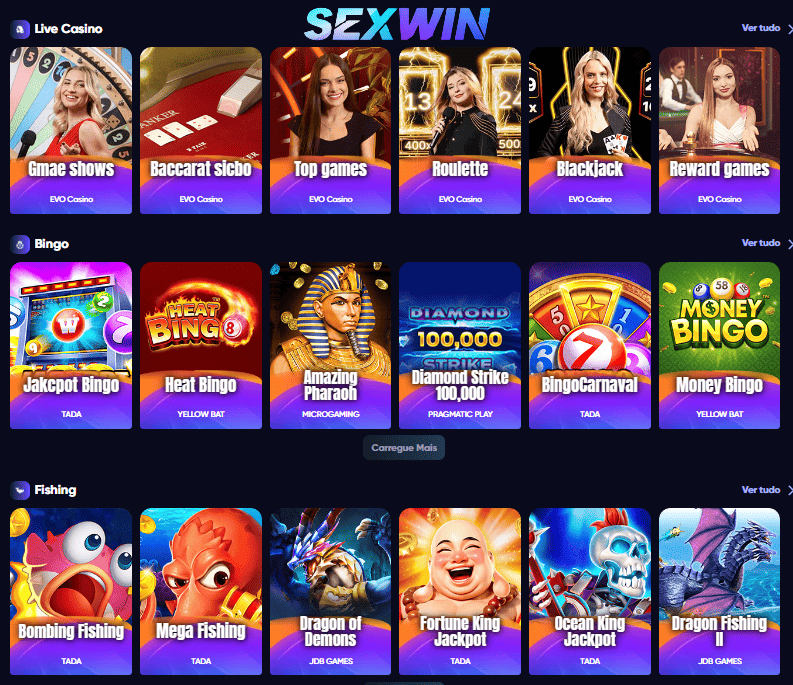Viewport: 793px width, 685px height.
Task: Launch Money Bingo game tile
Action: pos(719,346)
